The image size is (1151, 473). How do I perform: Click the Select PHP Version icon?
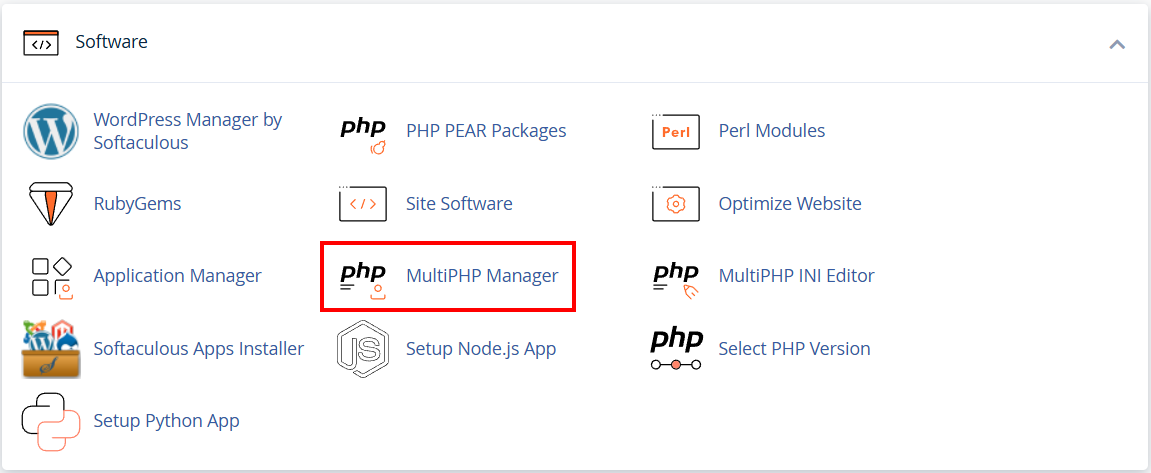point(677,349)
